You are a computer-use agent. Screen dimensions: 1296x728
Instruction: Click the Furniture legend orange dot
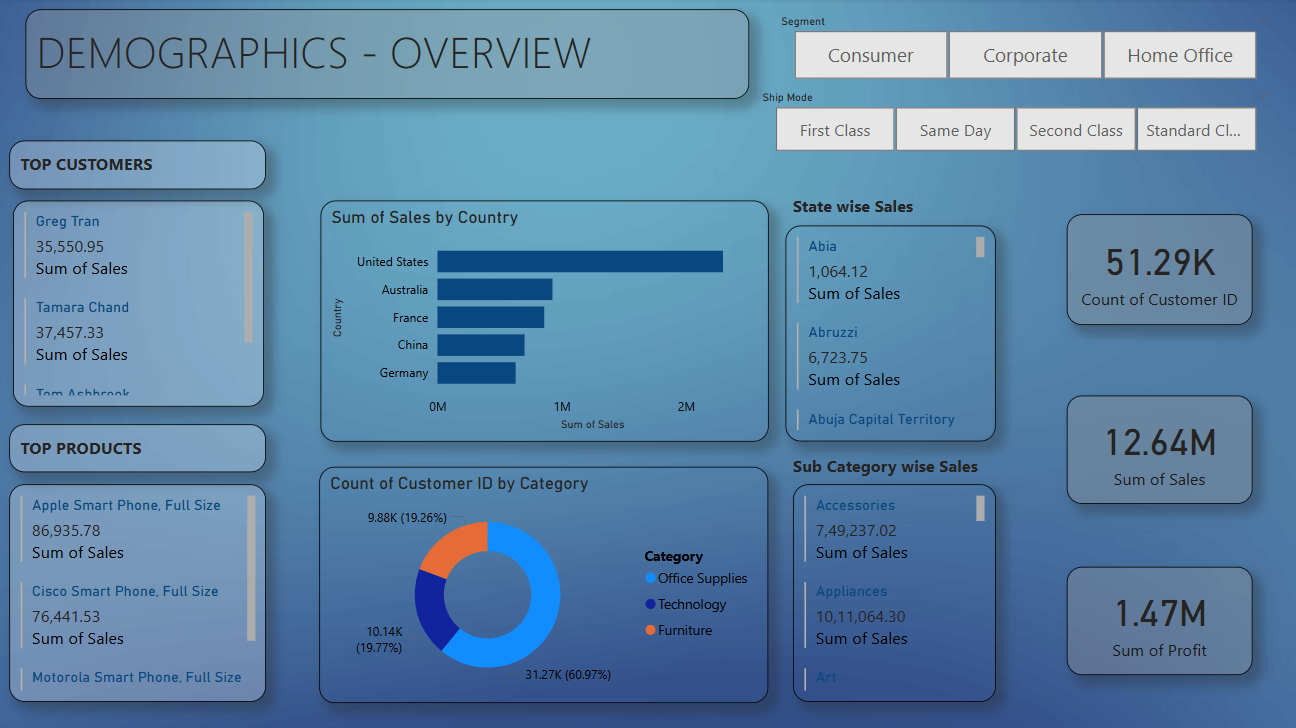pyautogui.click(x=651, y=630)
